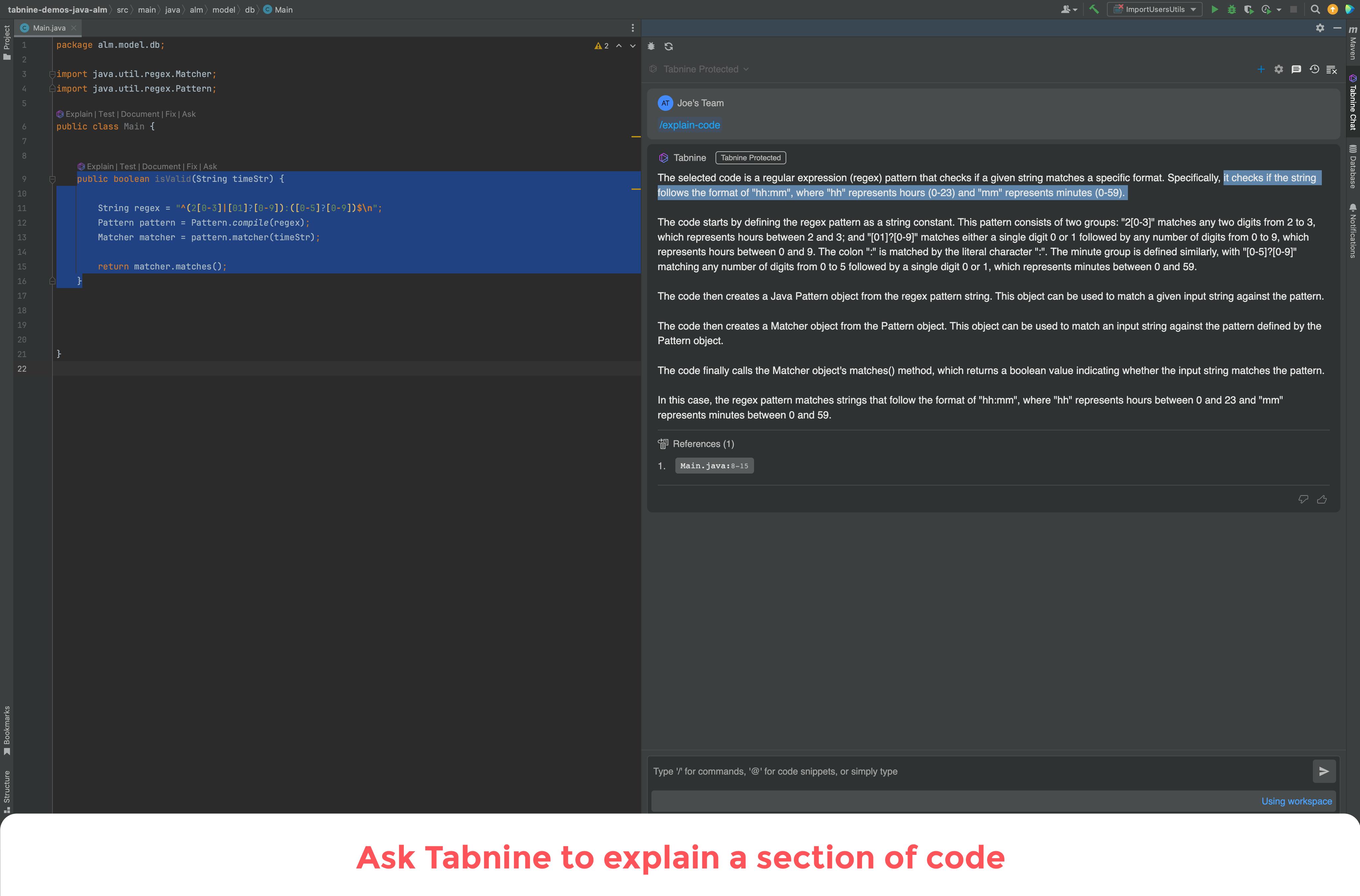Collapse the isValid method fold marker on line 9

point(52,179)
